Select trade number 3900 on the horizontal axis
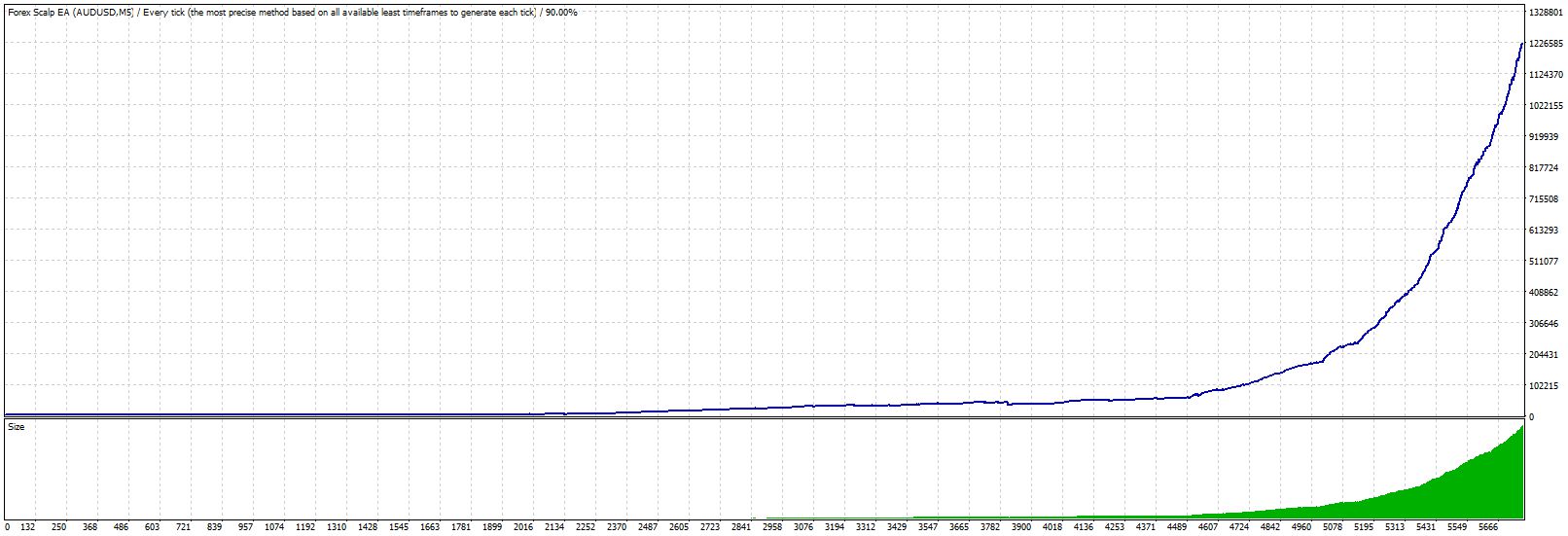Viewport: 1568px width, 536px height. tap(1020, 527)
